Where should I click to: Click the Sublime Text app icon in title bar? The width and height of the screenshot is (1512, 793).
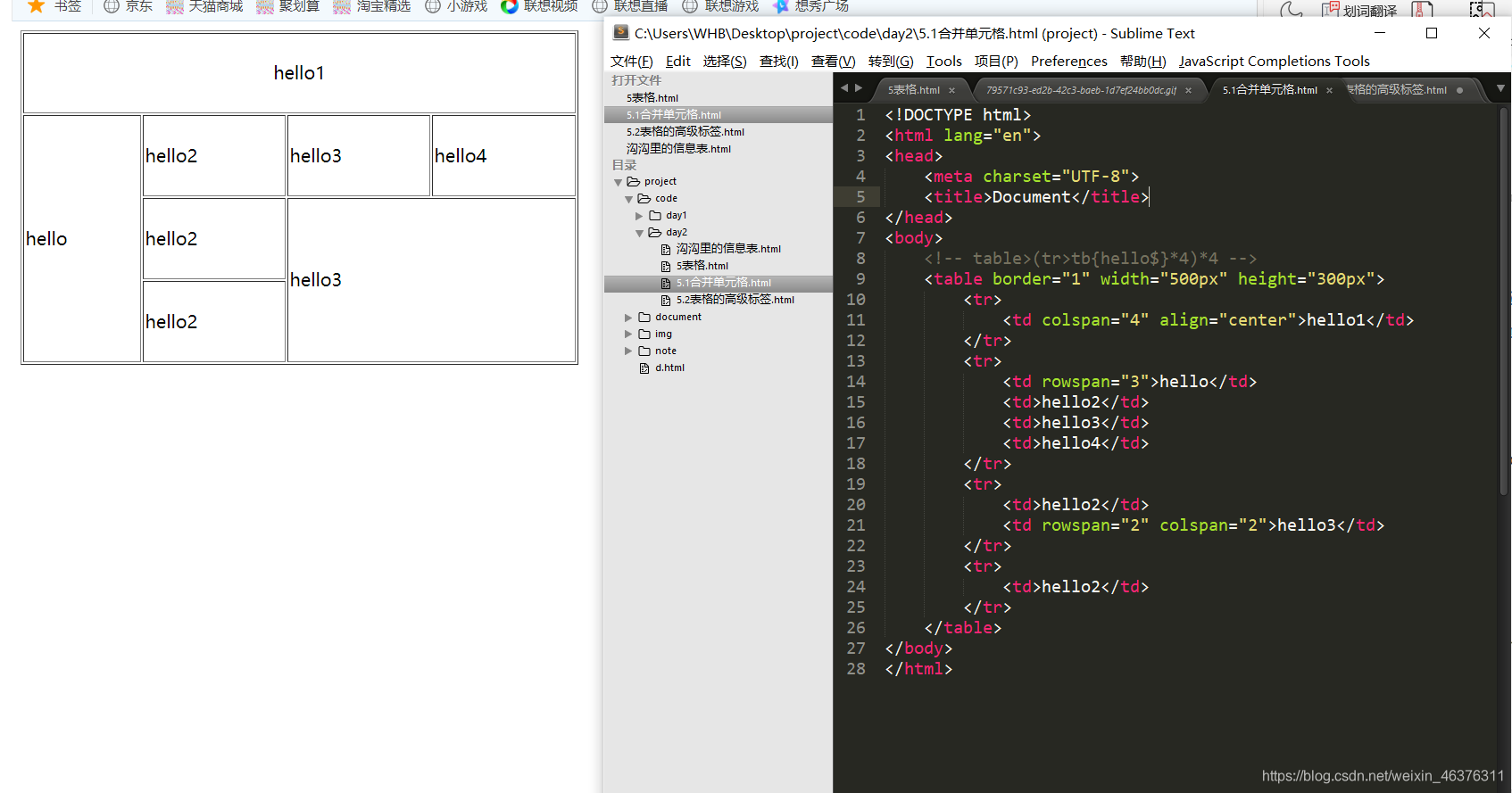click(x=621, y=33)
